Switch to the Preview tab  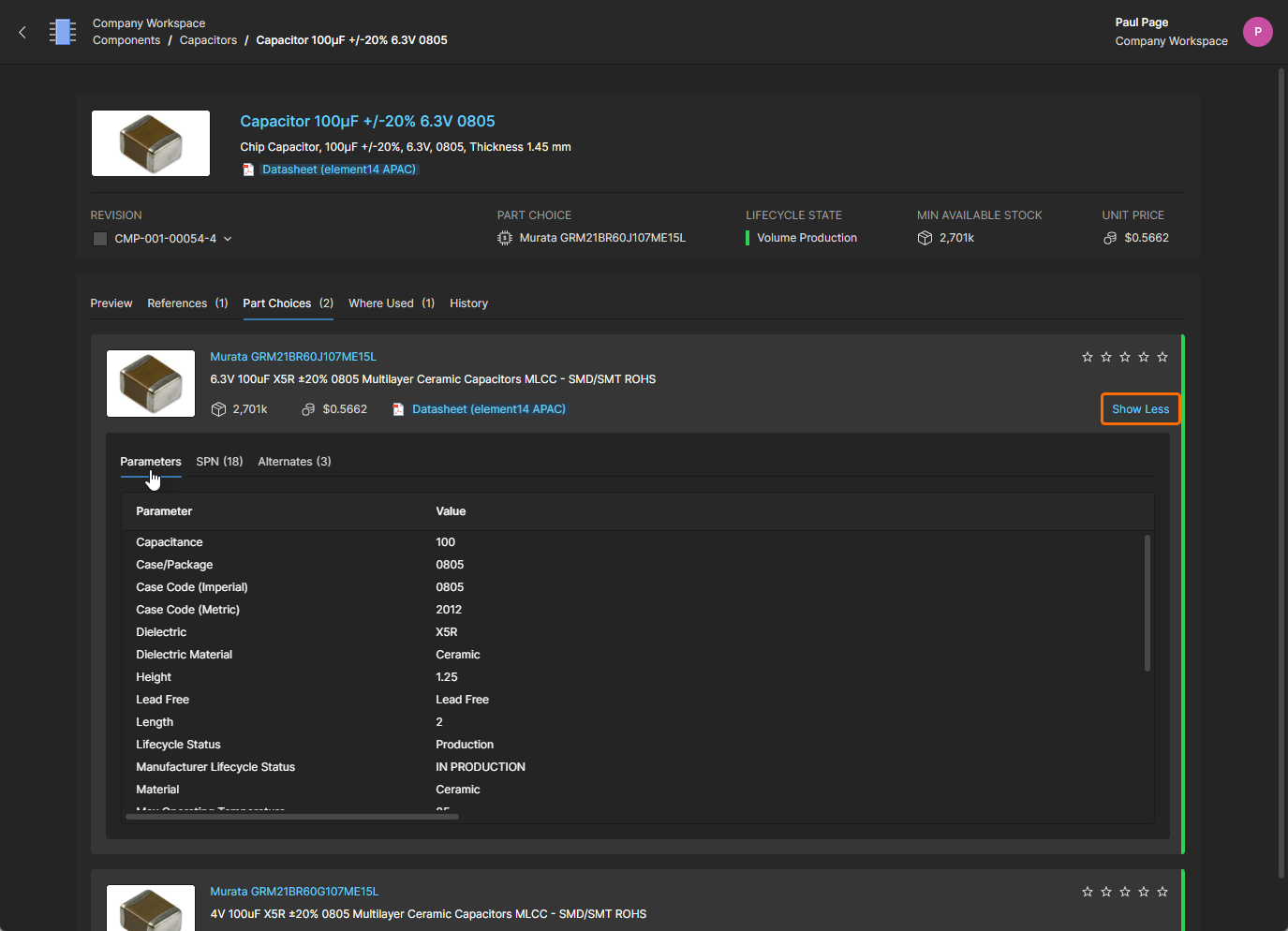(x=111, y=303)
